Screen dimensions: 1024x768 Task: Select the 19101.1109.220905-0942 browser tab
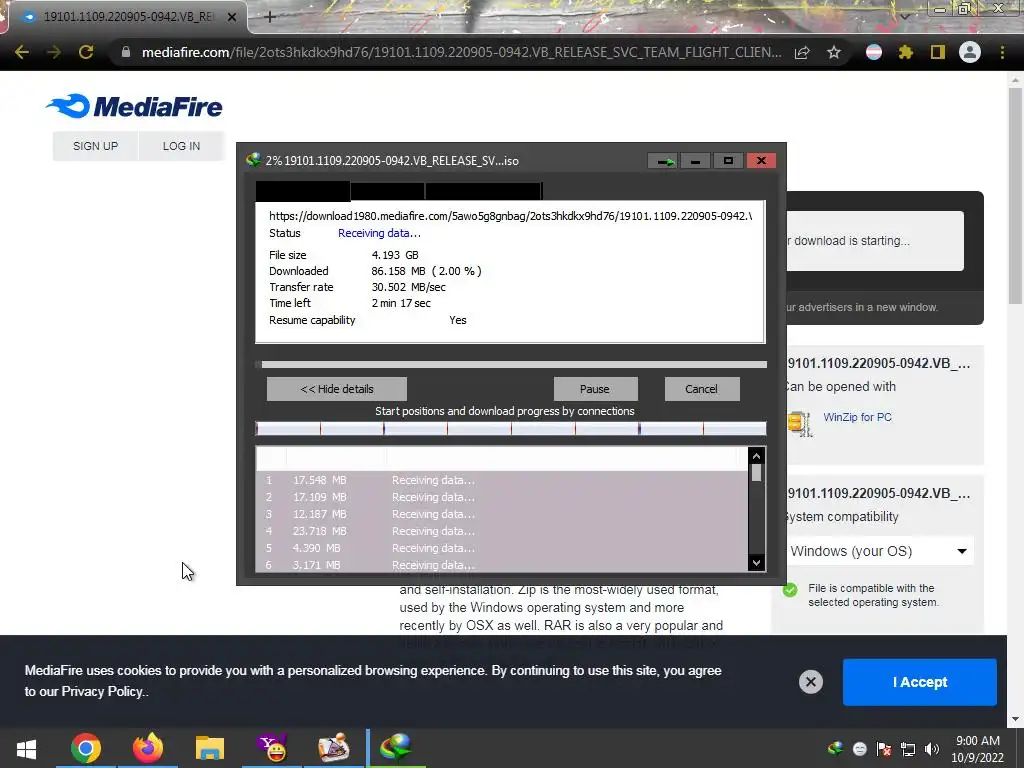point(128,17)
